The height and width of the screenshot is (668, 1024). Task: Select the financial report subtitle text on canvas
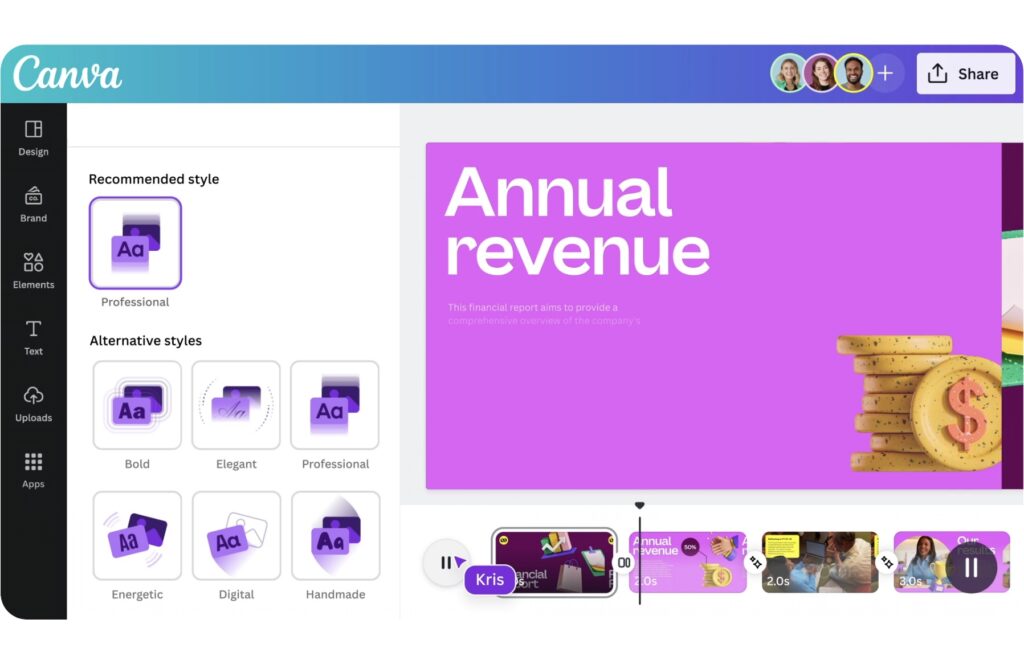click(x=543, y=313)
